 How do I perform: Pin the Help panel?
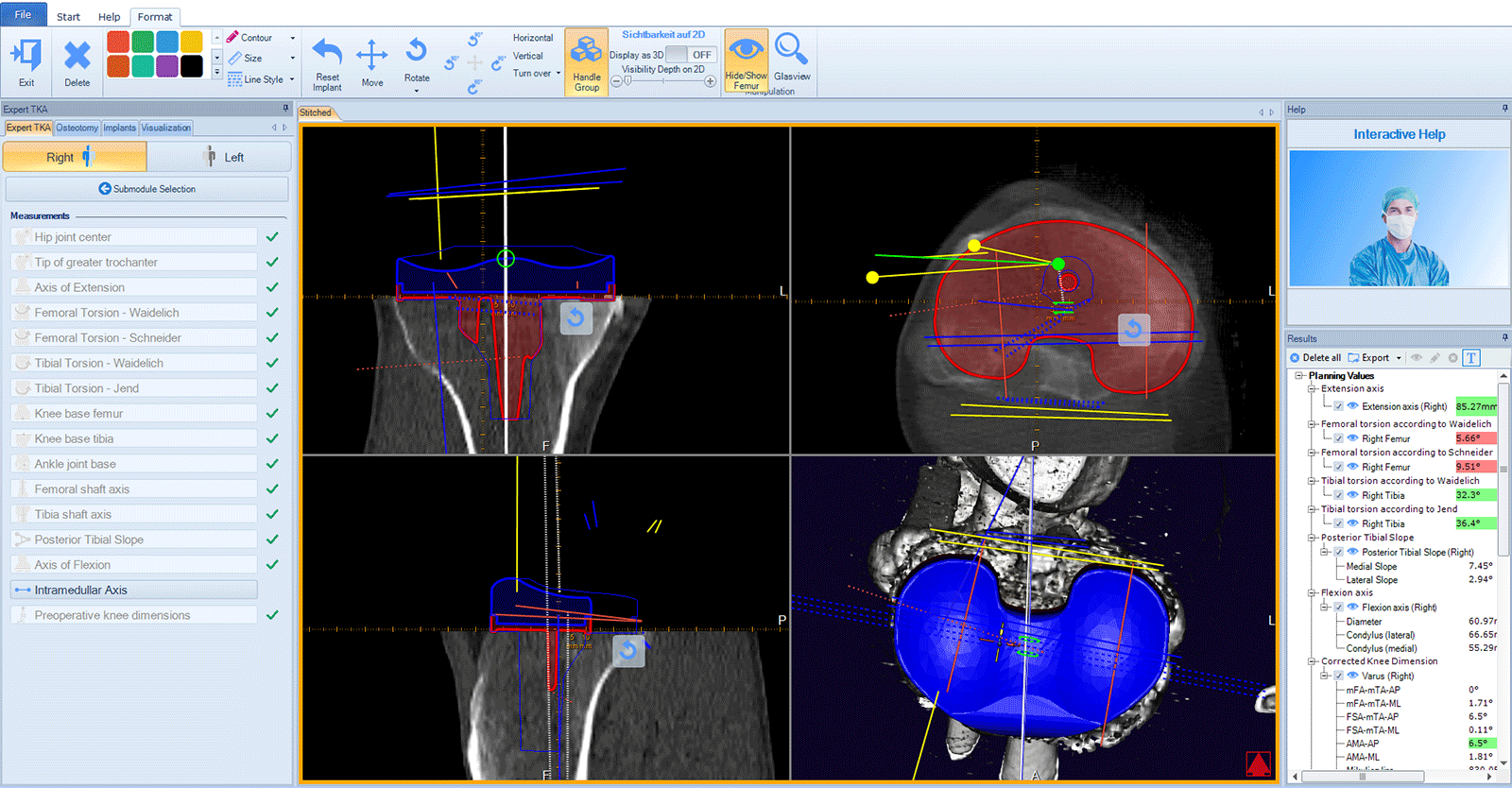(1504, 109)
